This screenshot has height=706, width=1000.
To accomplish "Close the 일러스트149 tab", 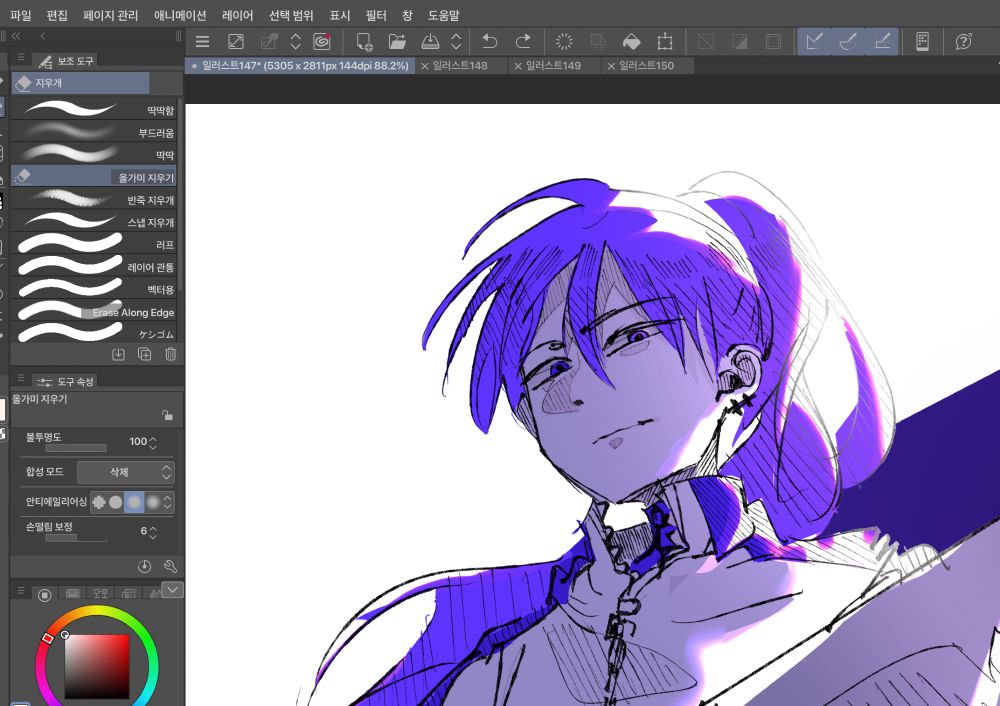I will (518, 66).
